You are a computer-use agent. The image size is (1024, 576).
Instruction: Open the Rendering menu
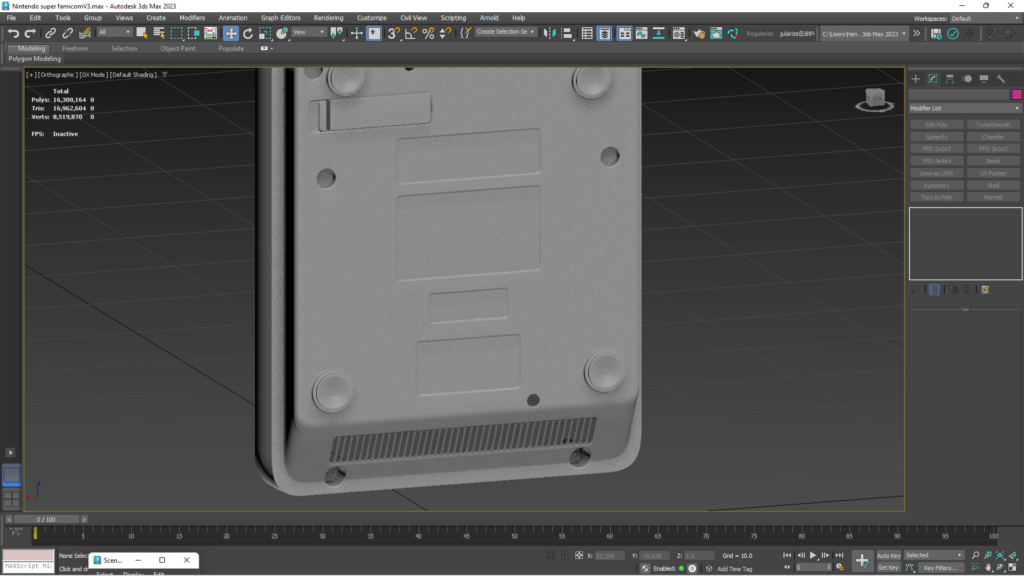point(328,18)
